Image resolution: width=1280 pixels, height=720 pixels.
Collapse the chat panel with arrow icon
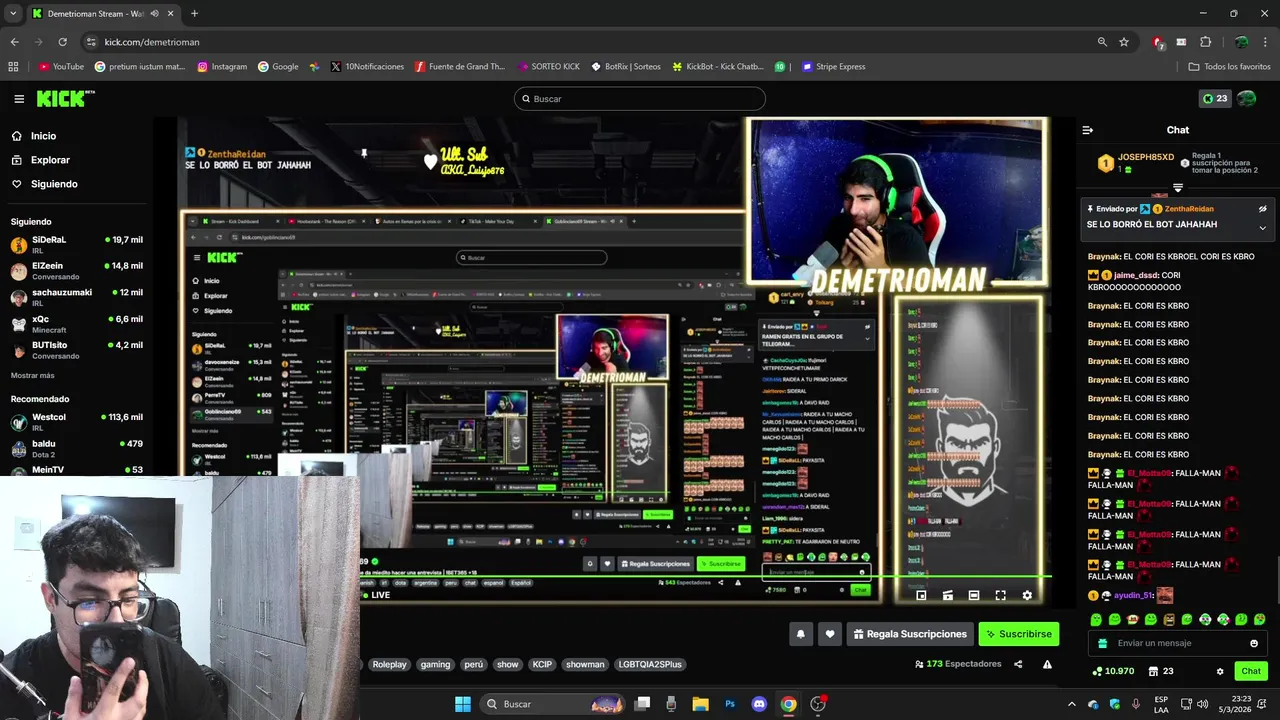[1088, 130]
